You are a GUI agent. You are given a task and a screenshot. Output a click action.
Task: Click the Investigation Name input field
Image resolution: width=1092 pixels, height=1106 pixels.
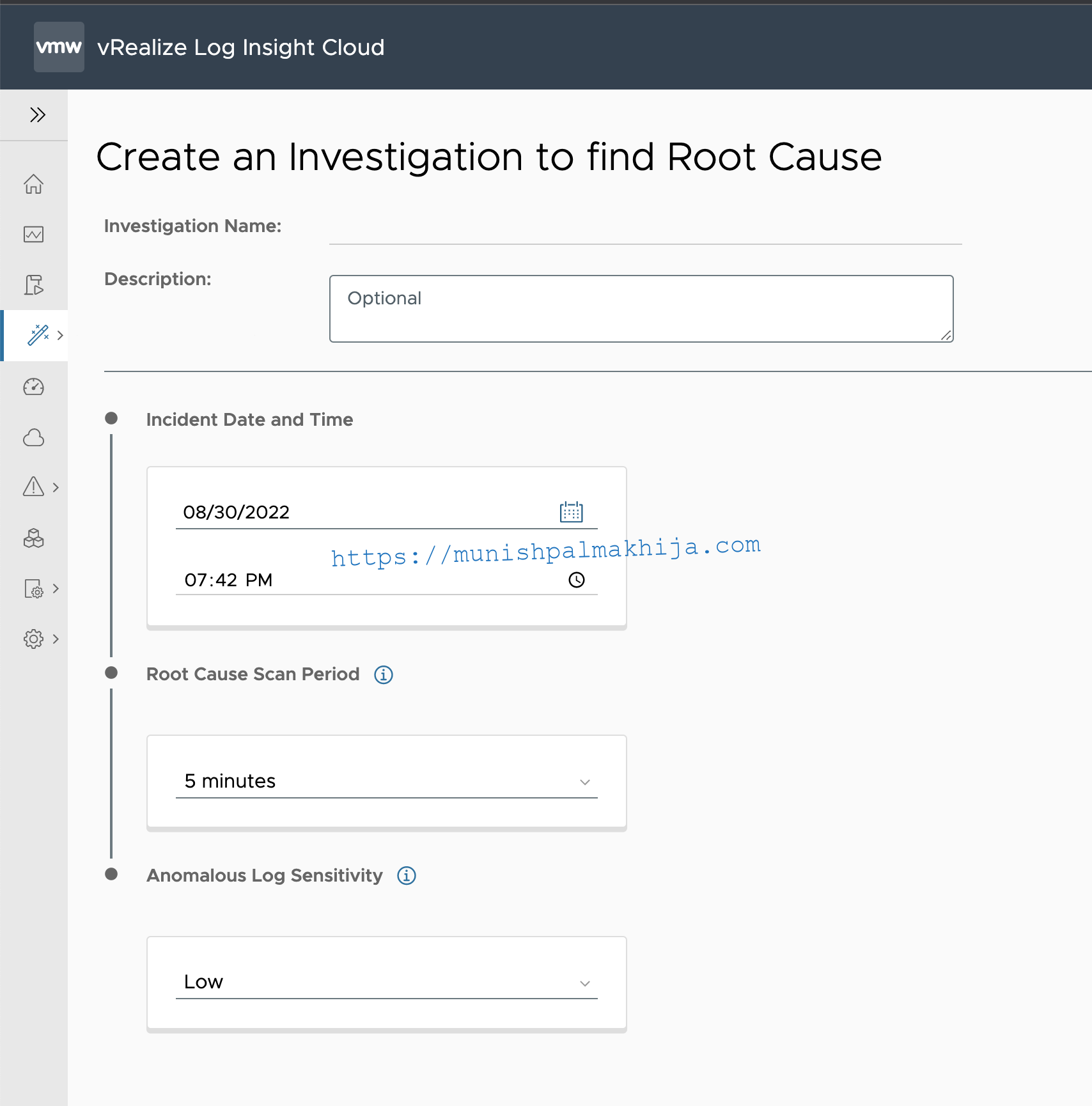coord(646,228)
